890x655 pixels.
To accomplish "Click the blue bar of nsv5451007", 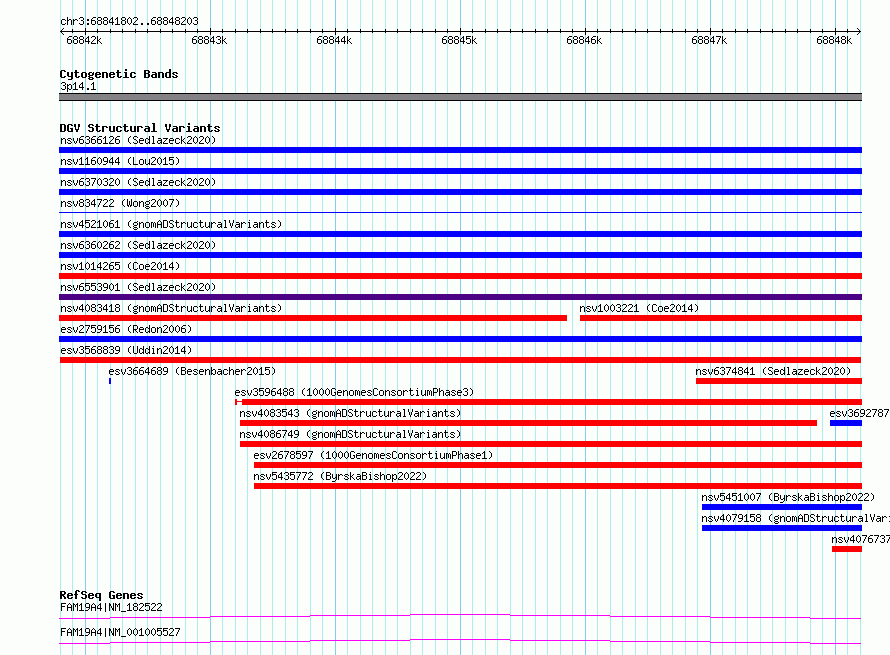I will pos(782,507).
